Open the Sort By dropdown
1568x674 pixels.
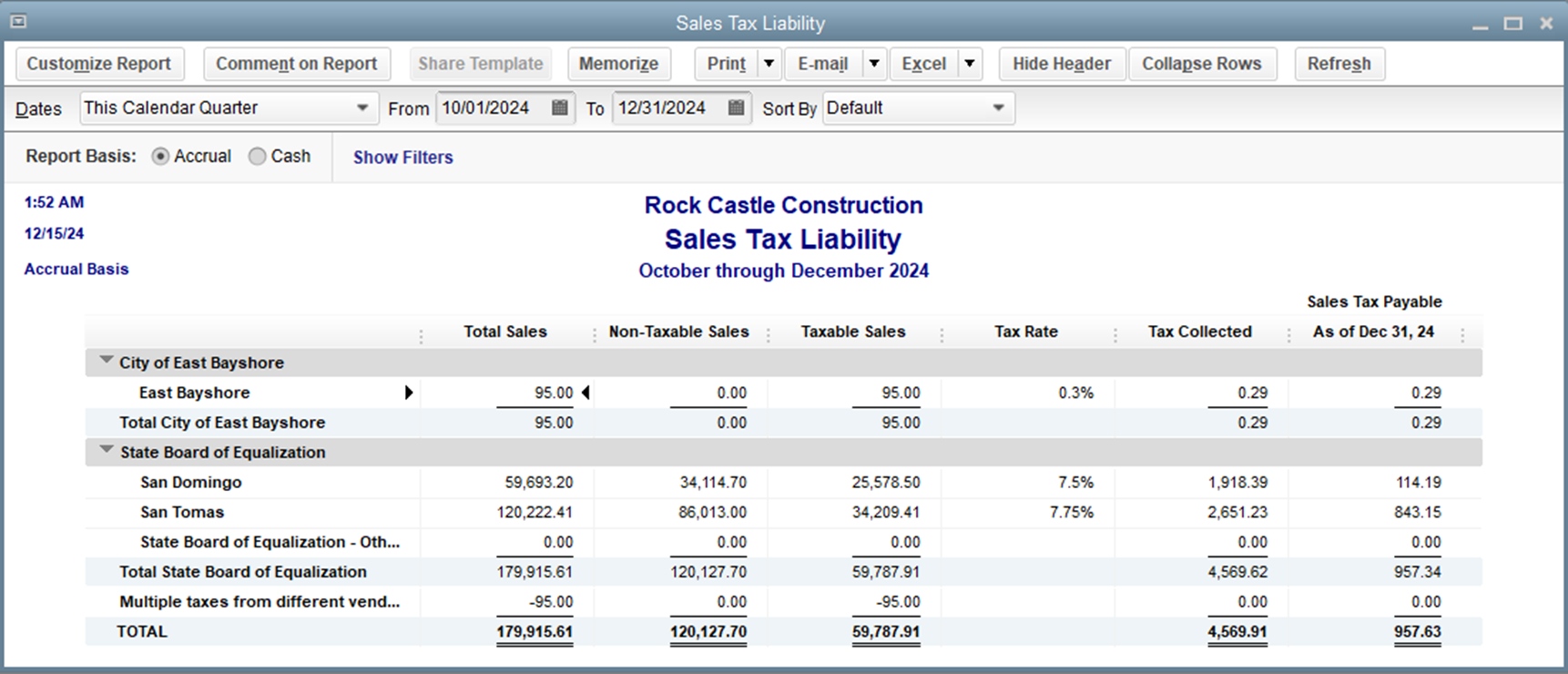click(x=998, y=107)
